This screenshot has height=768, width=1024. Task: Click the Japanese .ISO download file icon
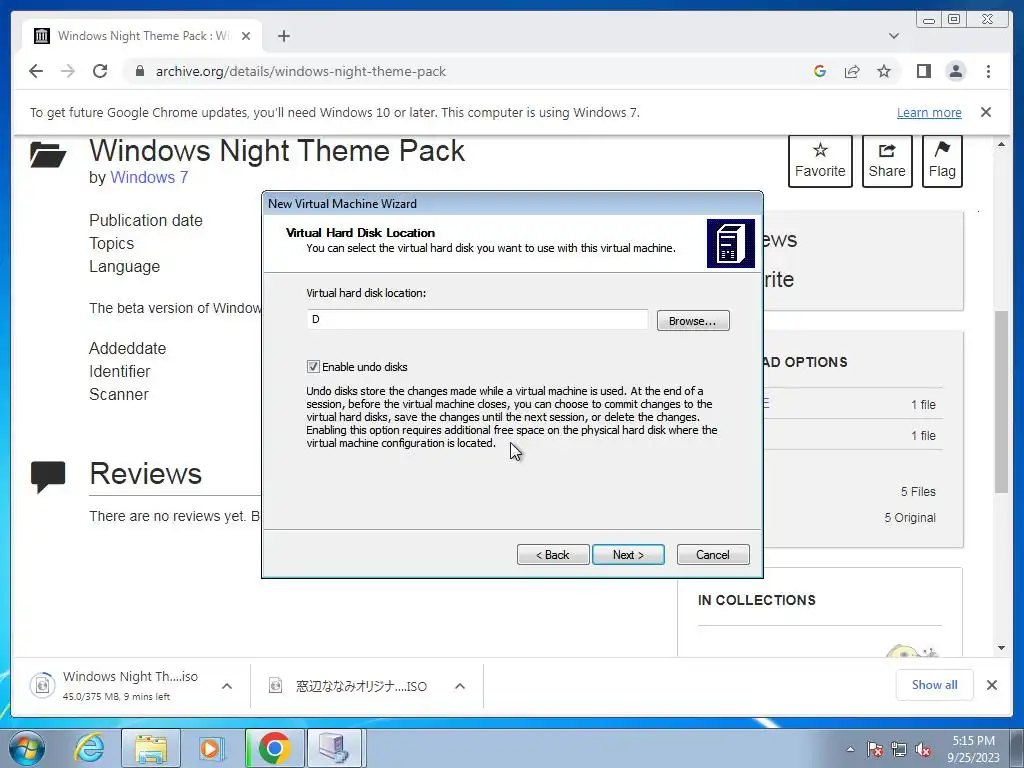tap(276, 685)
